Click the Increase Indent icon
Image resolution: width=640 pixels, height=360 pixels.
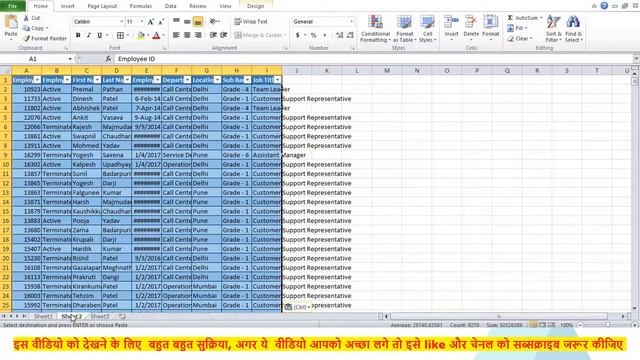(224, 36)
